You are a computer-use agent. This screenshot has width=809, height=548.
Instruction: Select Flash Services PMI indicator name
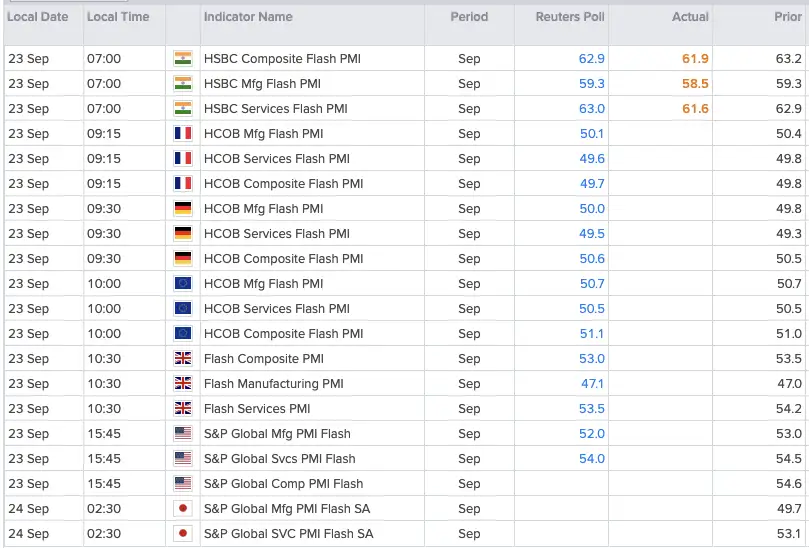coord(257,409)
